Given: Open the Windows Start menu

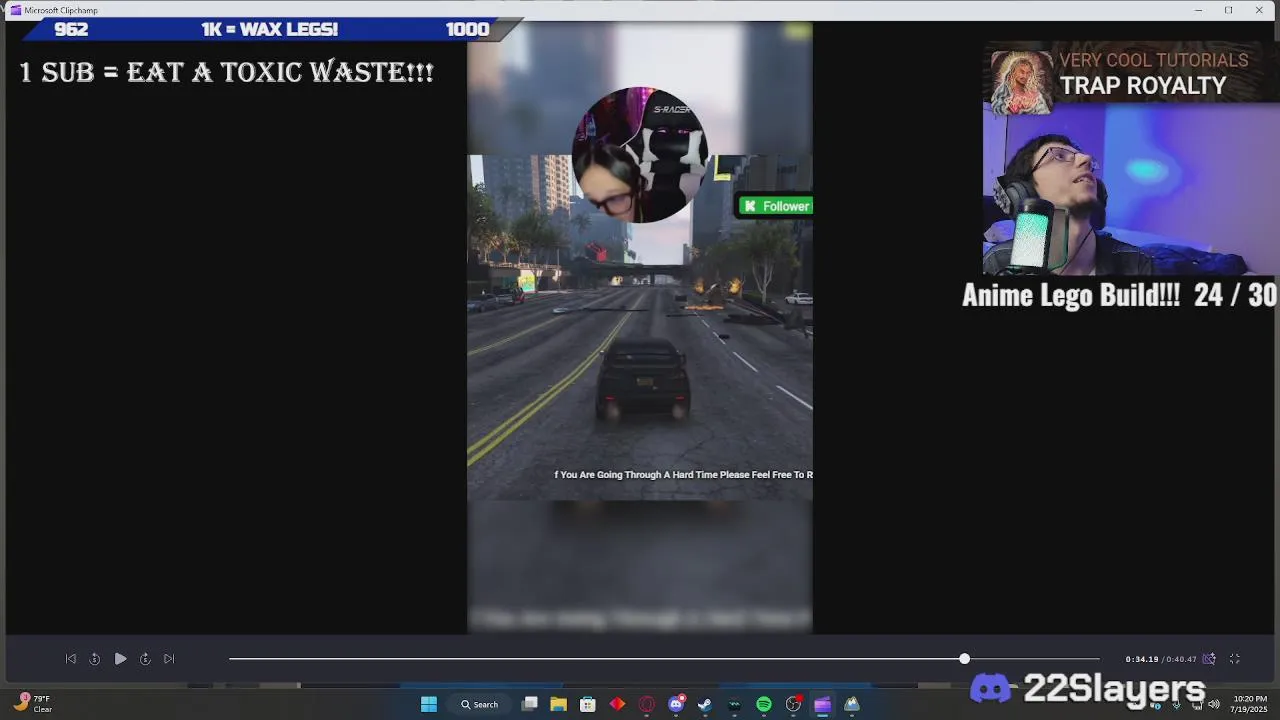Looking at the screenshot, I should (429, 704).
